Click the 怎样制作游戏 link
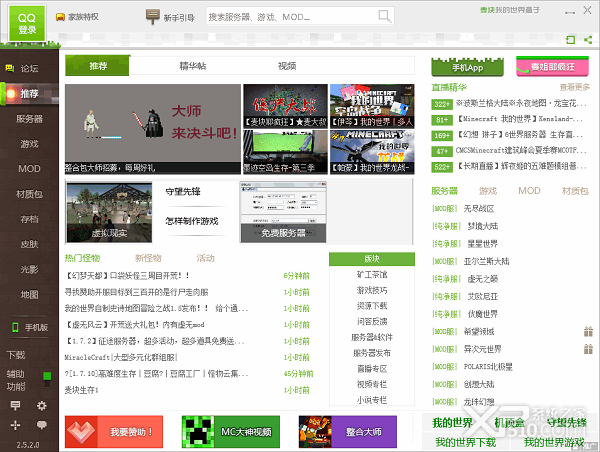The height and width of the screenshot is (452, 600). click(192, 221)
